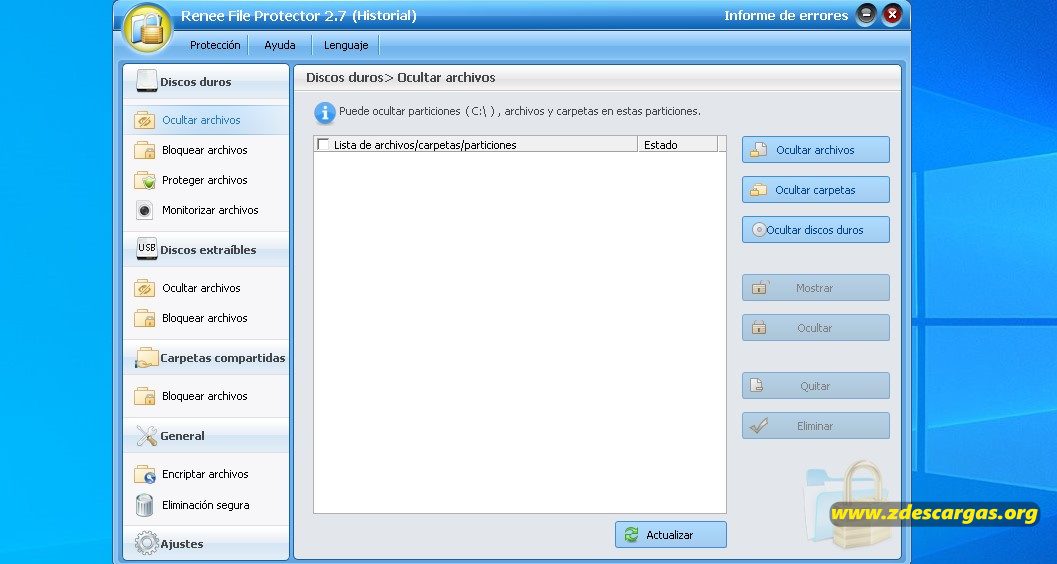Click the hard drive icon beside Discos duros
The height and width of the screenshot is (564, 1057).
(146, 81)
